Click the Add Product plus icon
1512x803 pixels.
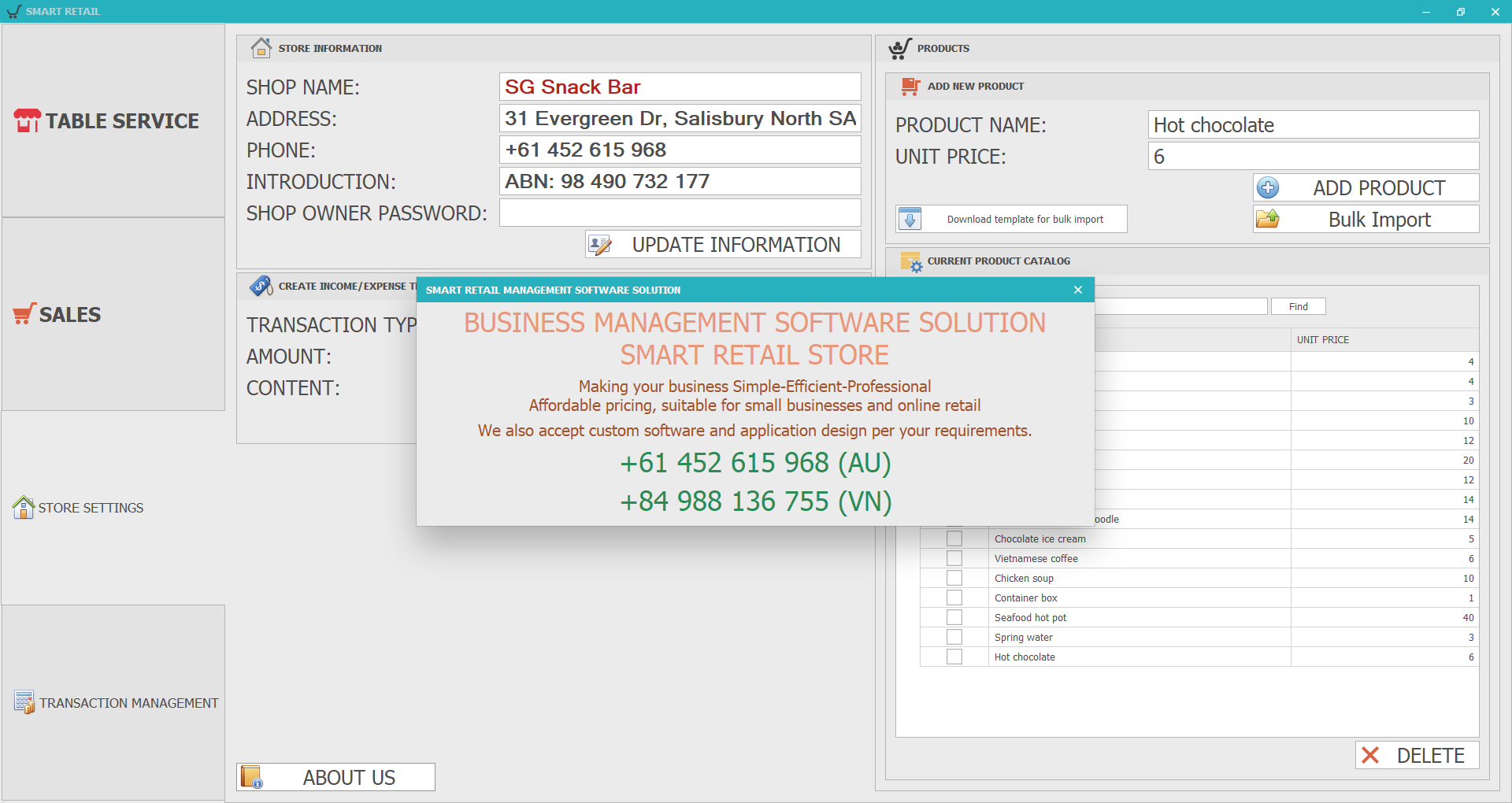click(1268, 188)
